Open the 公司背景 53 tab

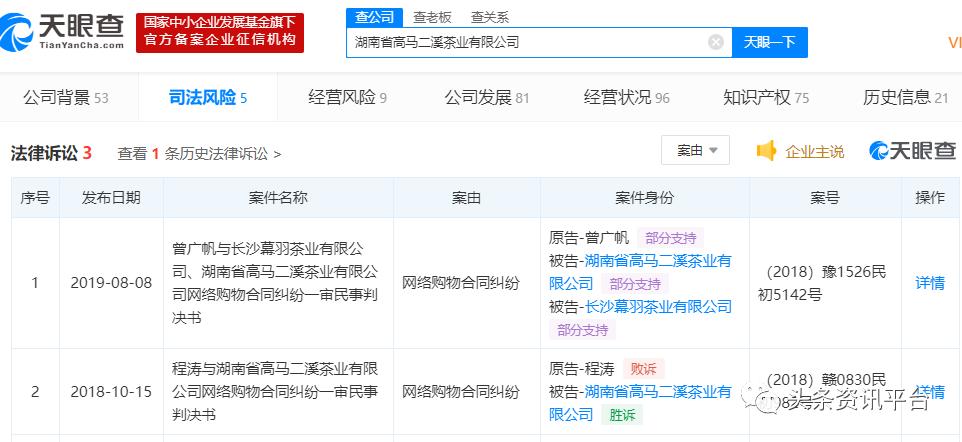coord(66,98)
